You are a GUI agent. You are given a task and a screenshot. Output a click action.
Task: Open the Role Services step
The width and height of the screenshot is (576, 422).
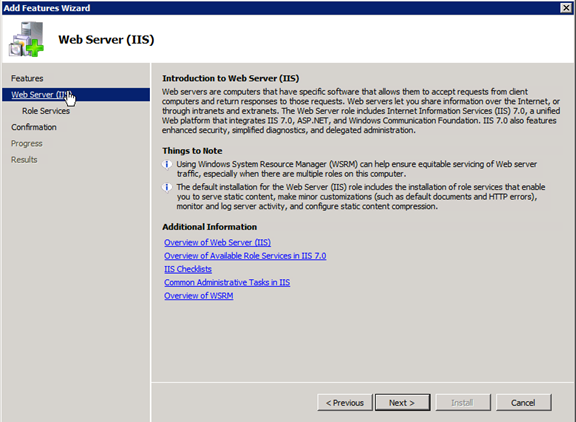[x=46, y=111]
